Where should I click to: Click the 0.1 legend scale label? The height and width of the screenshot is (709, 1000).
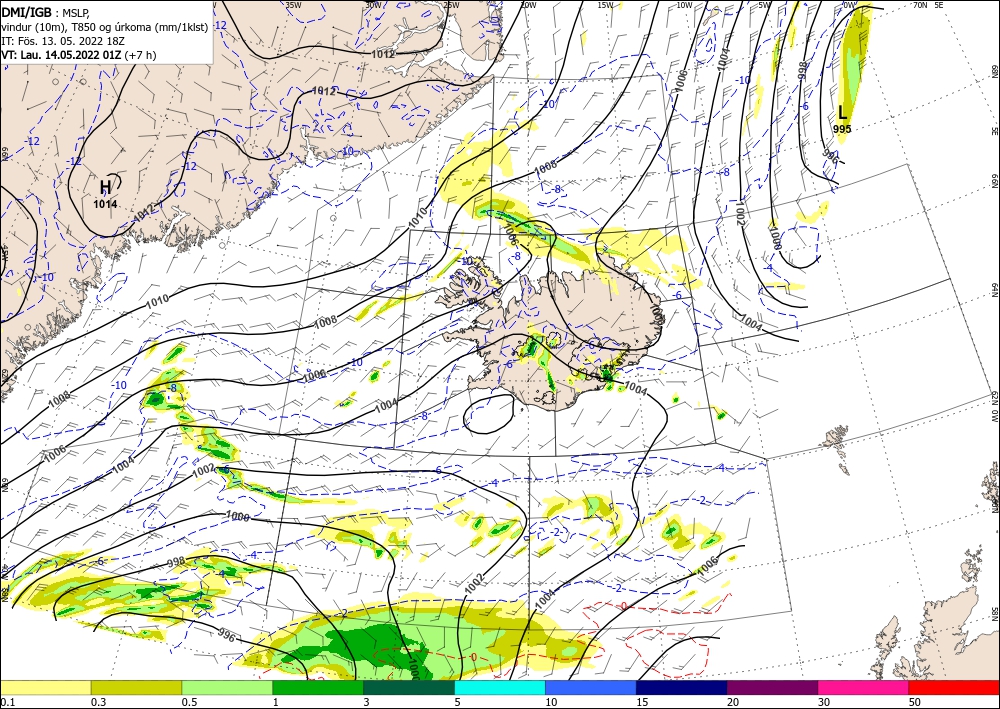coord(6,702)
